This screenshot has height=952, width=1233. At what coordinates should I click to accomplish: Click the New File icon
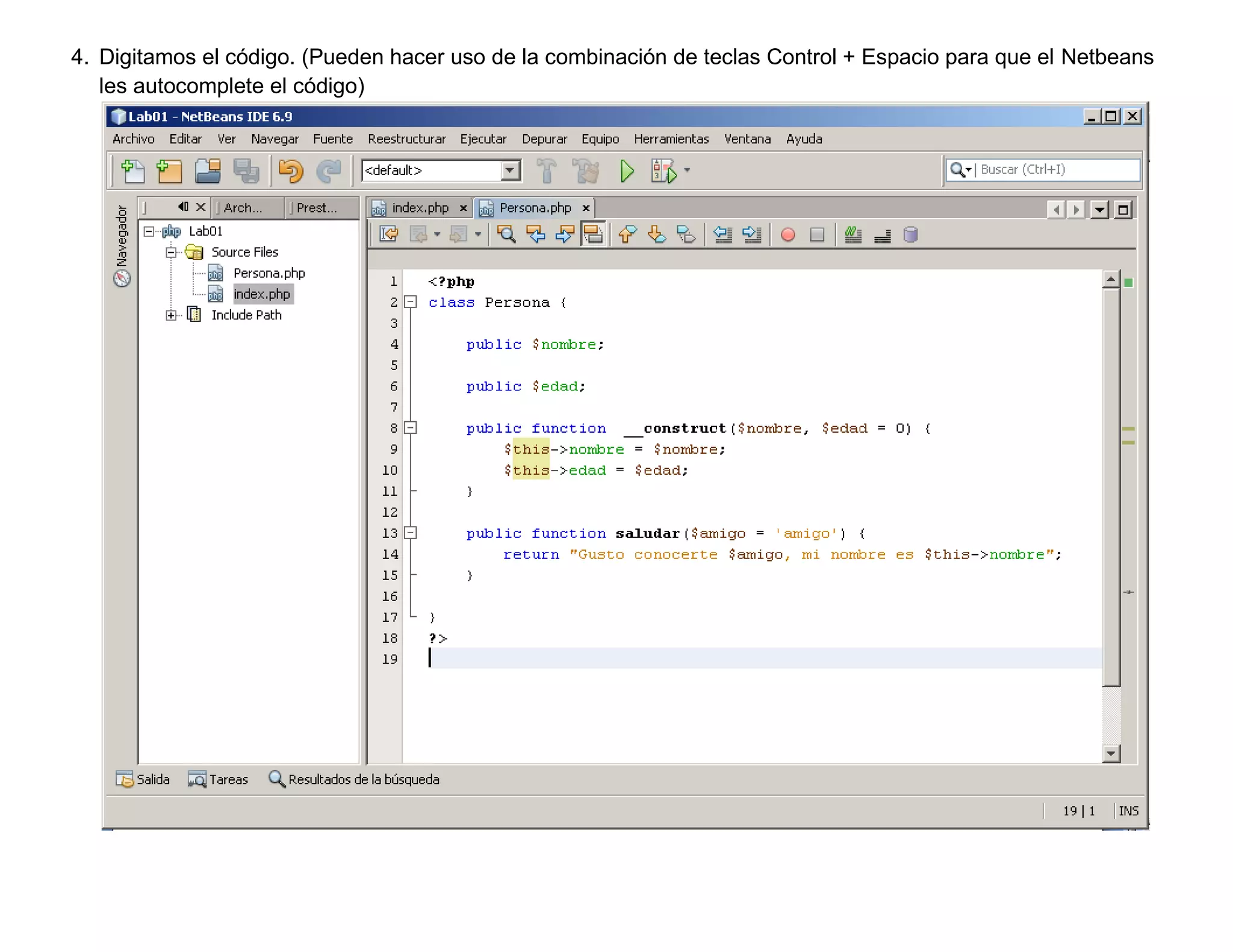pyautogui.click(x=133, y=171)
